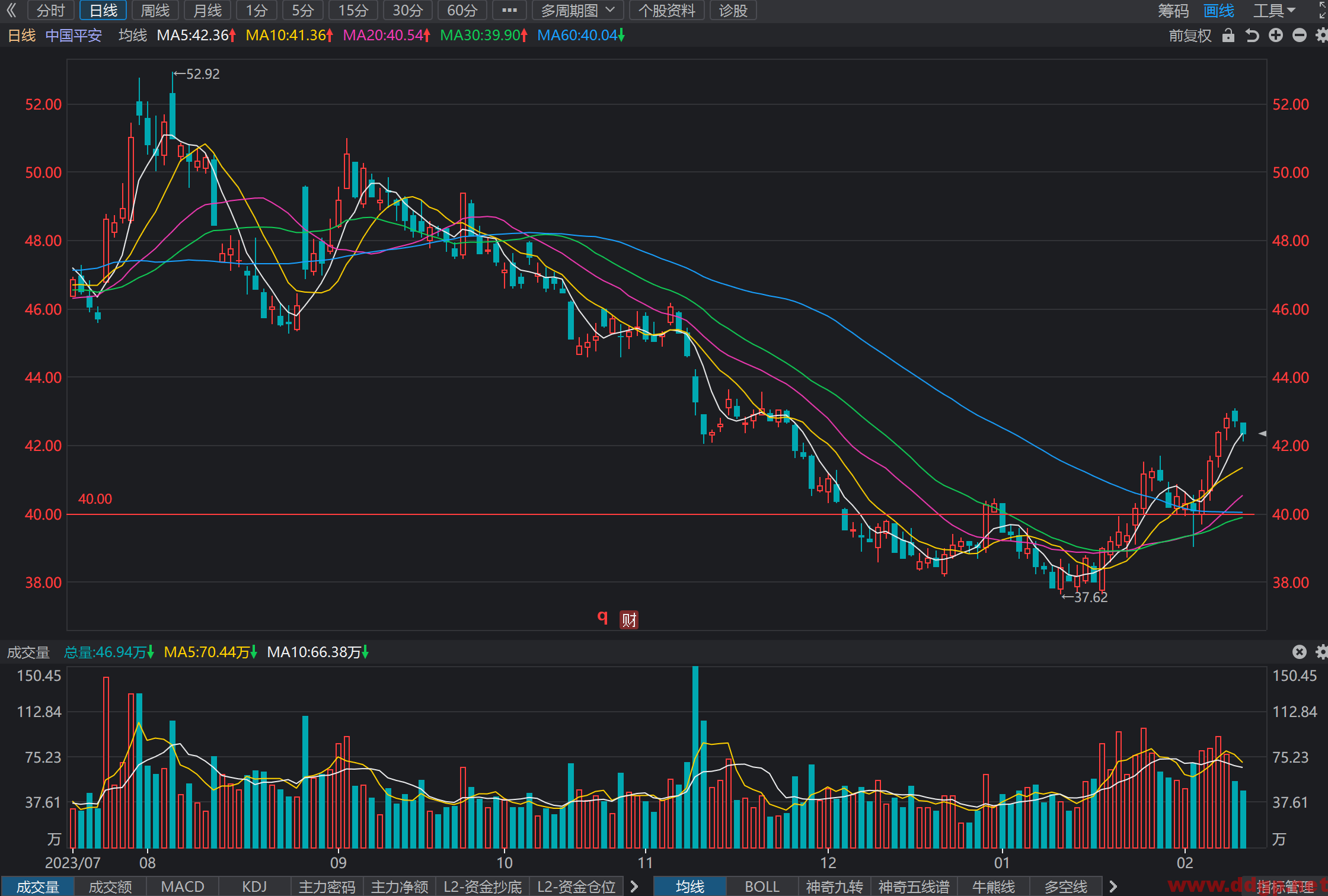Select the 均线 main indicator tab
Image resolution: width=1328 pixels, height=896 pixels.
tap(690, 887)
